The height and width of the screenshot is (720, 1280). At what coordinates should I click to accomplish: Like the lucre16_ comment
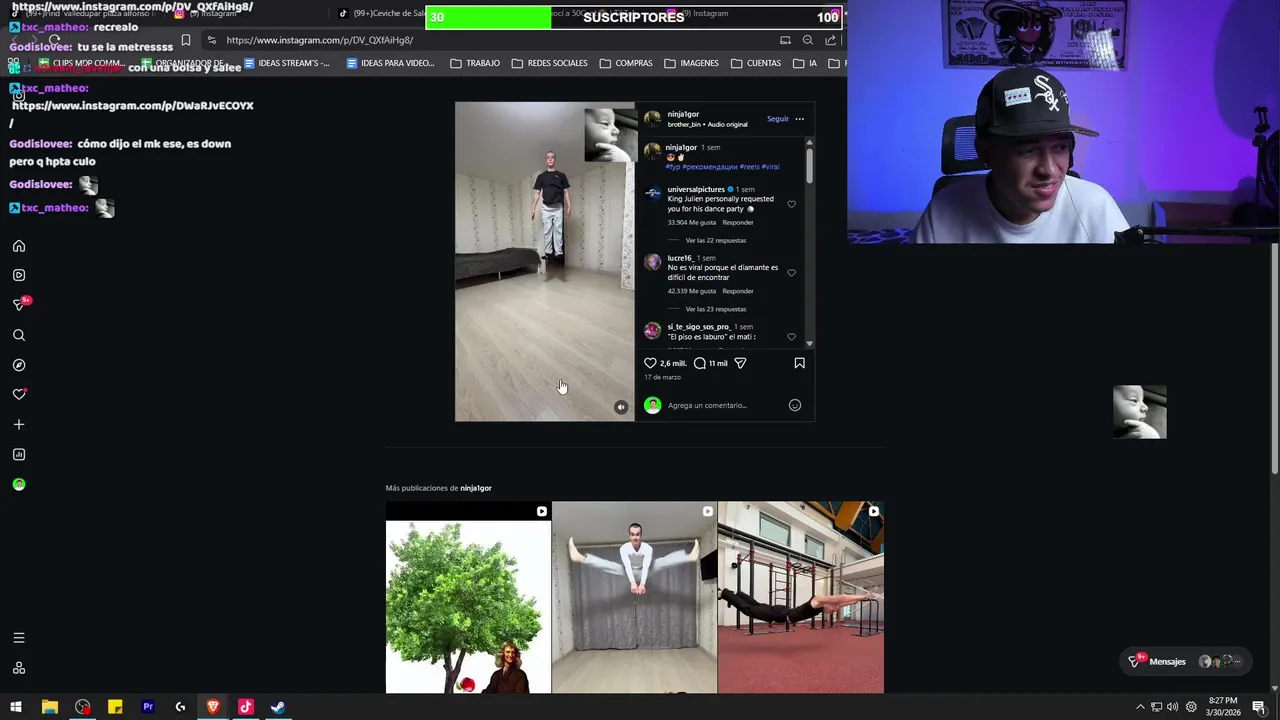coord(791,273)
